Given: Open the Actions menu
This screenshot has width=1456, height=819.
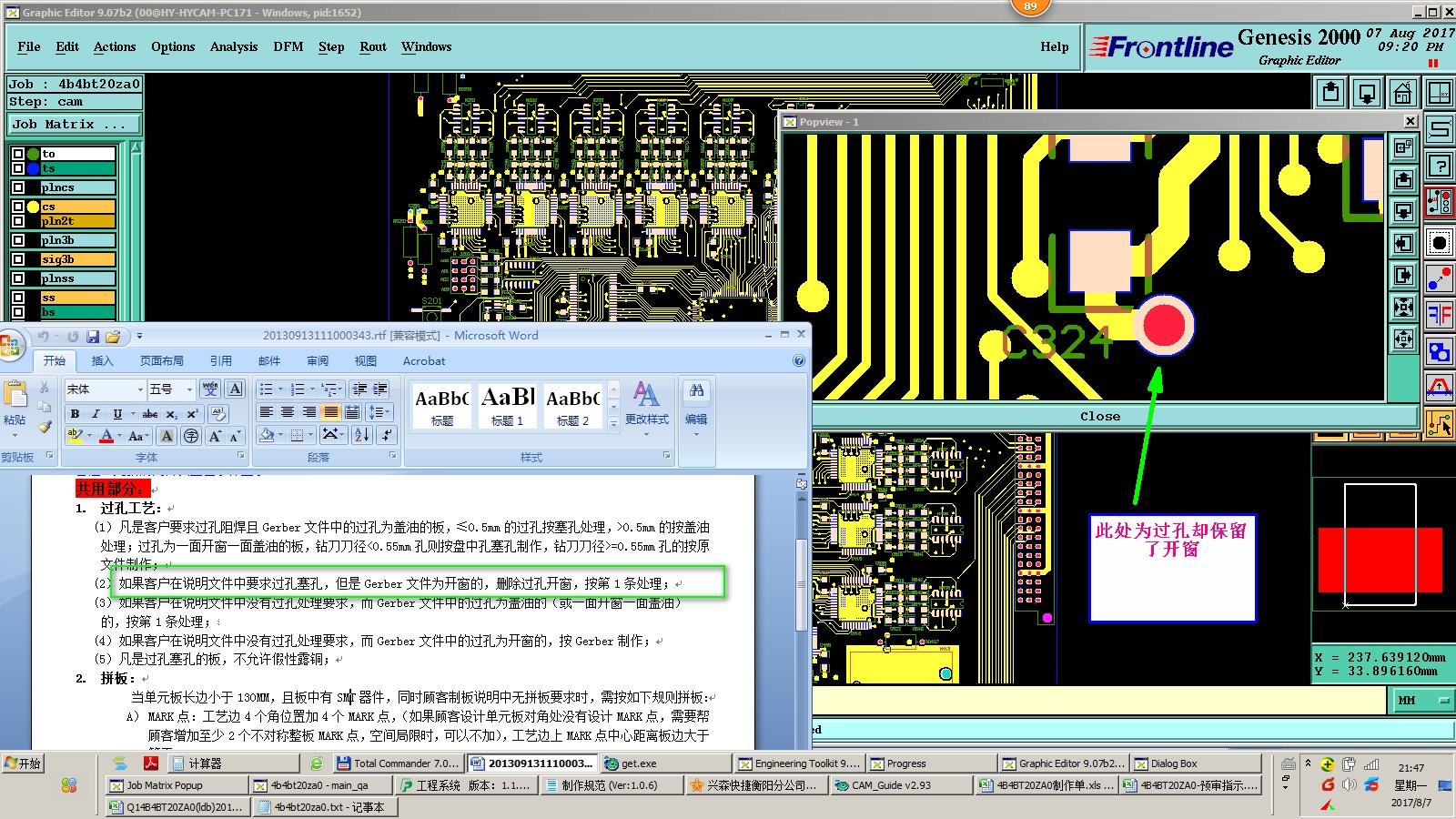Looking at the screenshot, I should 115,47.
